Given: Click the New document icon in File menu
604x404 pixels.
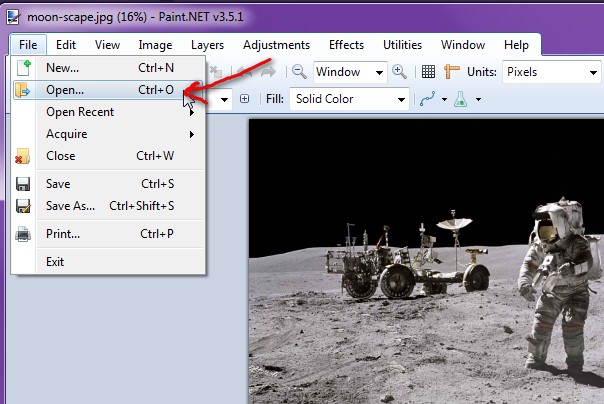Looking at the screenshot, I should [x=24, y=68].
